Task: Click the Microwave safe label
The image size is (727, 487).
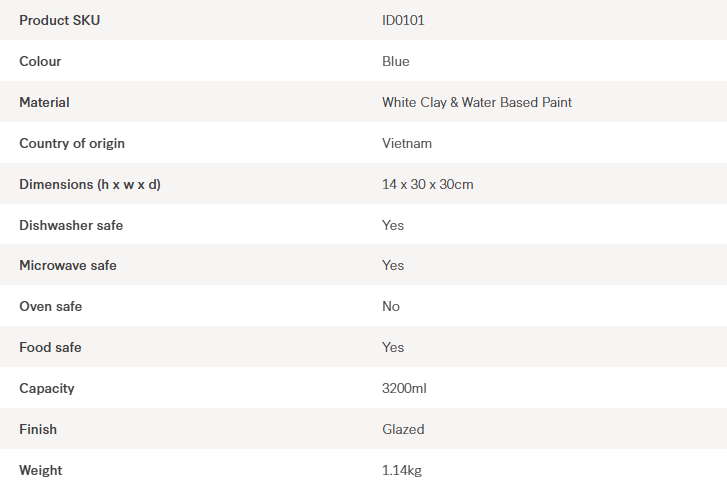Action: pos(68,265)
